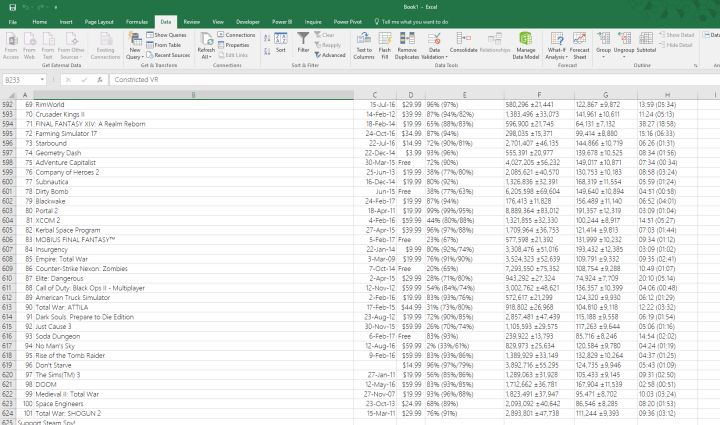Select cell containing Kerbal Space Program

(x=193, y=230)
